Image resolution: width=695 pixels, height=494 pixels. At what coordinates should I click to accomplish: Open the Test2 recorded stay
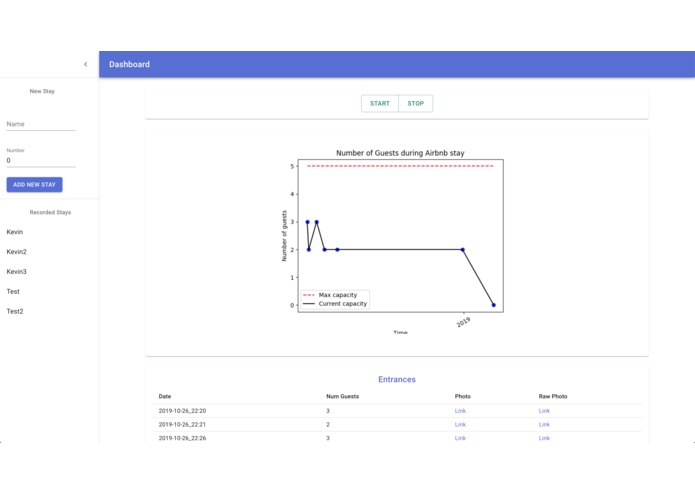[15, 311]
